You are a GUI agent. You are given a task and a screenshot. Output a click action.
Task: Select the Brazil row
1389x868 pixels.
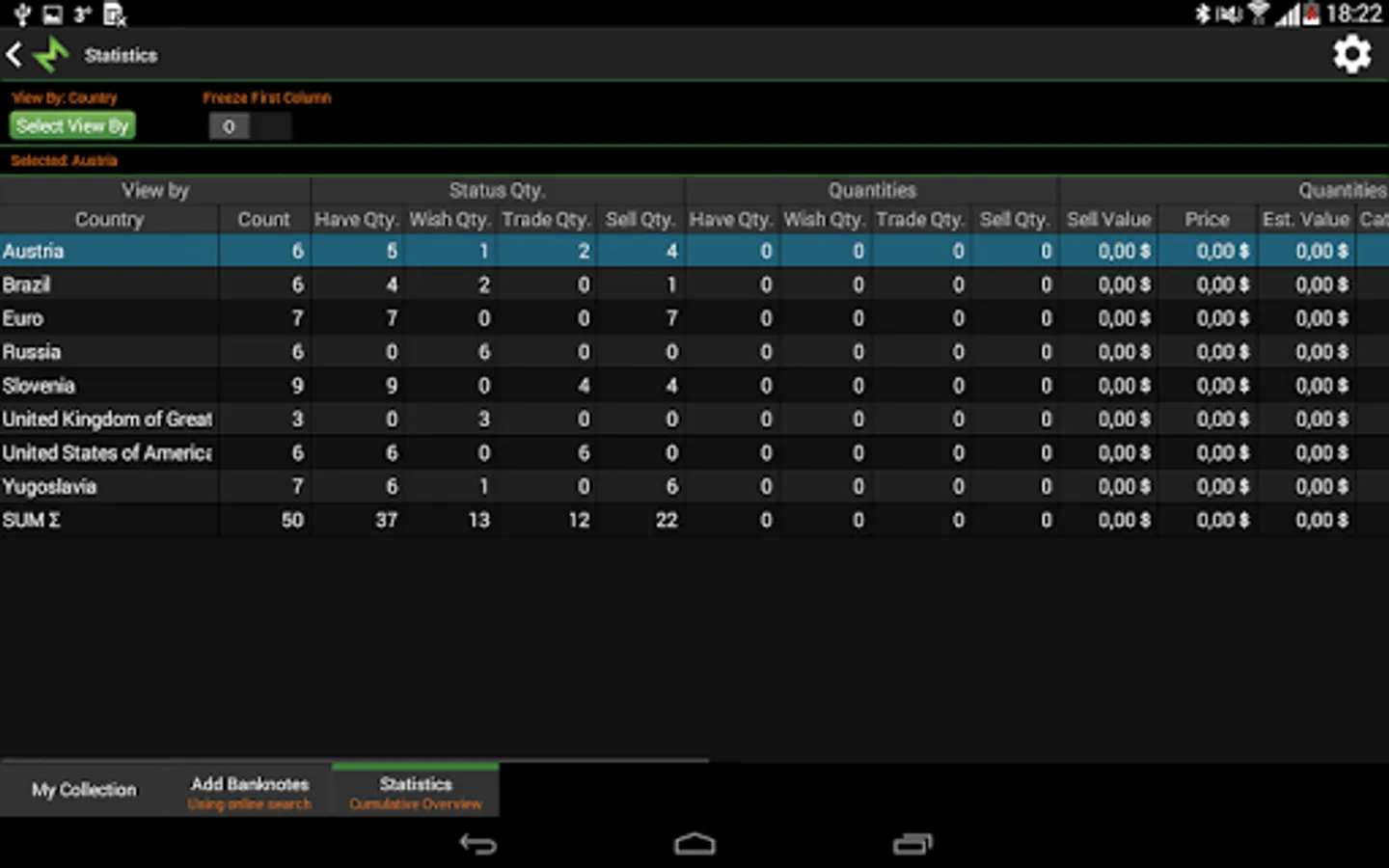tap(694, 285)
